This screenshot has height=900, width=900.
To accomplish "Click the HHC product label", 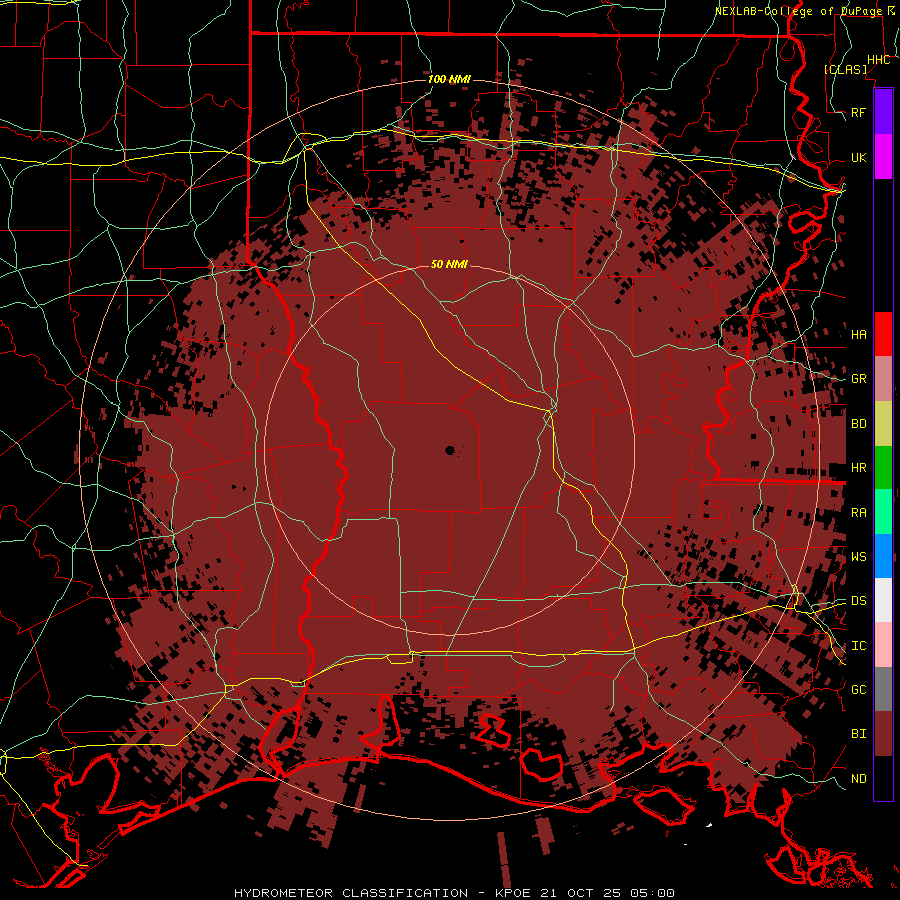I will coord(879,59).
